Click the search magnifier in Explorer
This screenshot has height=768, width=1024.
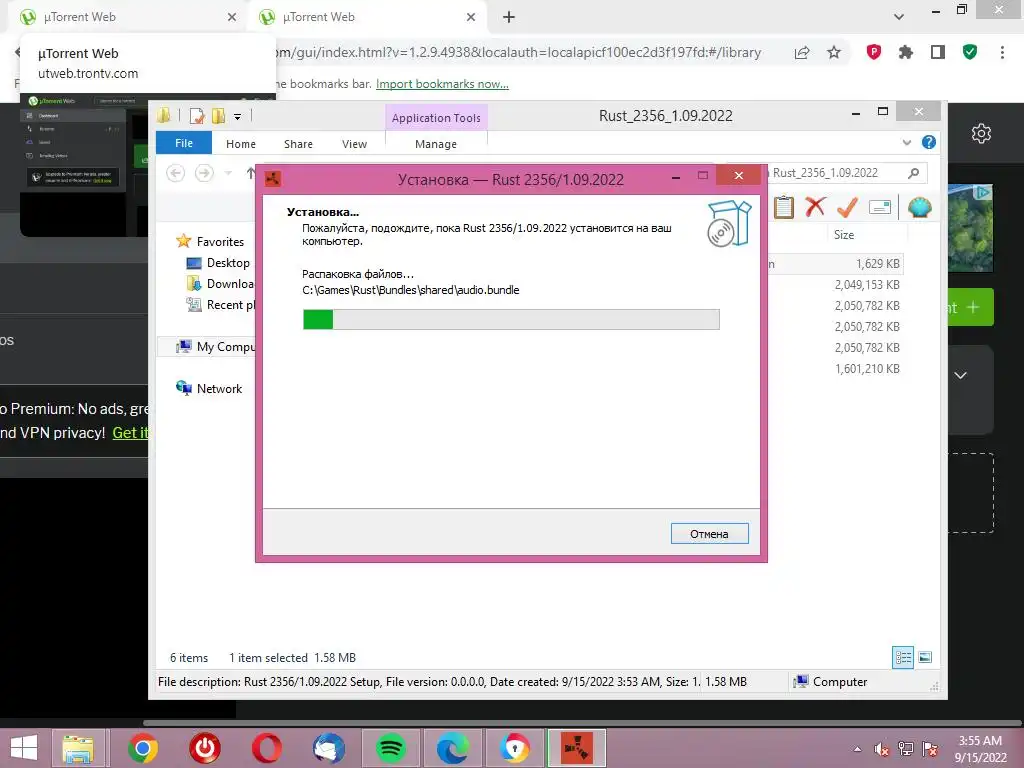coord(914,173)
